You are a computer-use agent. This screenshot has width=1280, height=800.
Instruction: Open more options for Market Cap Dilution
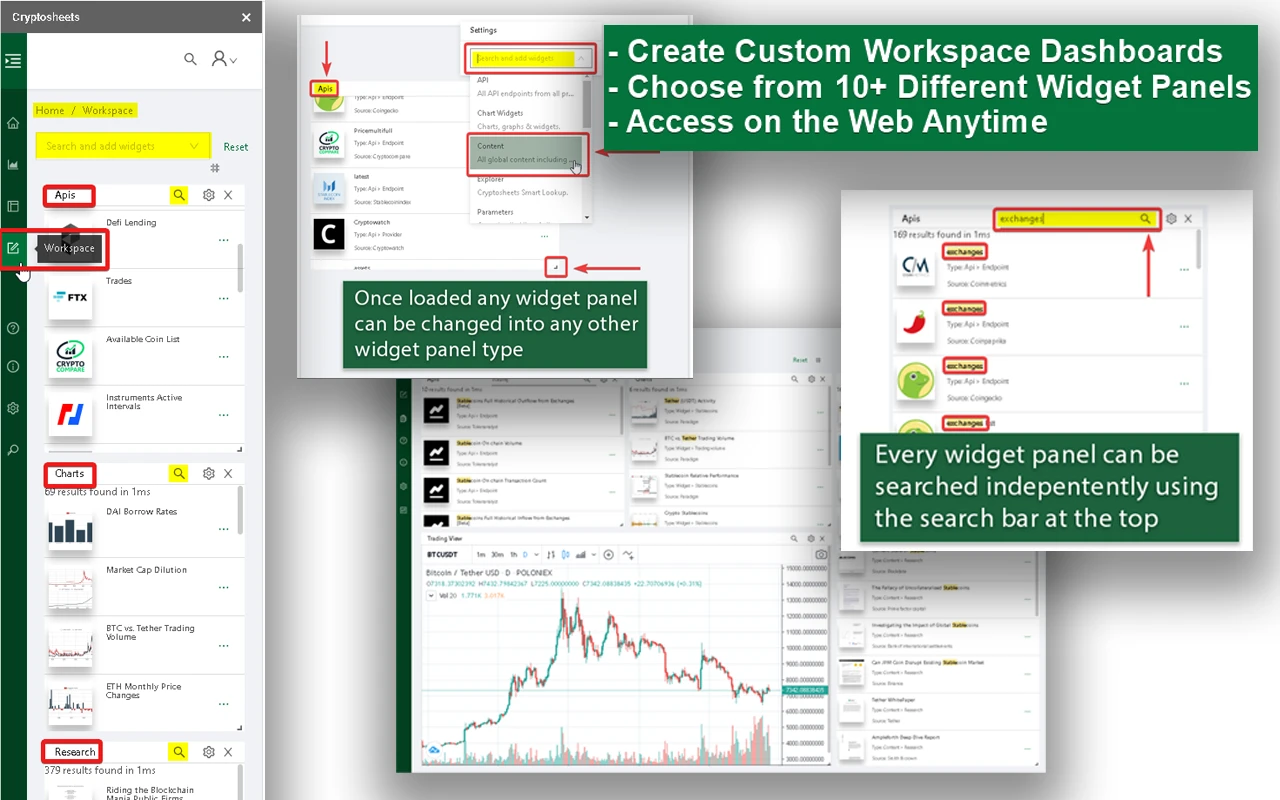(x=224, y=587)
